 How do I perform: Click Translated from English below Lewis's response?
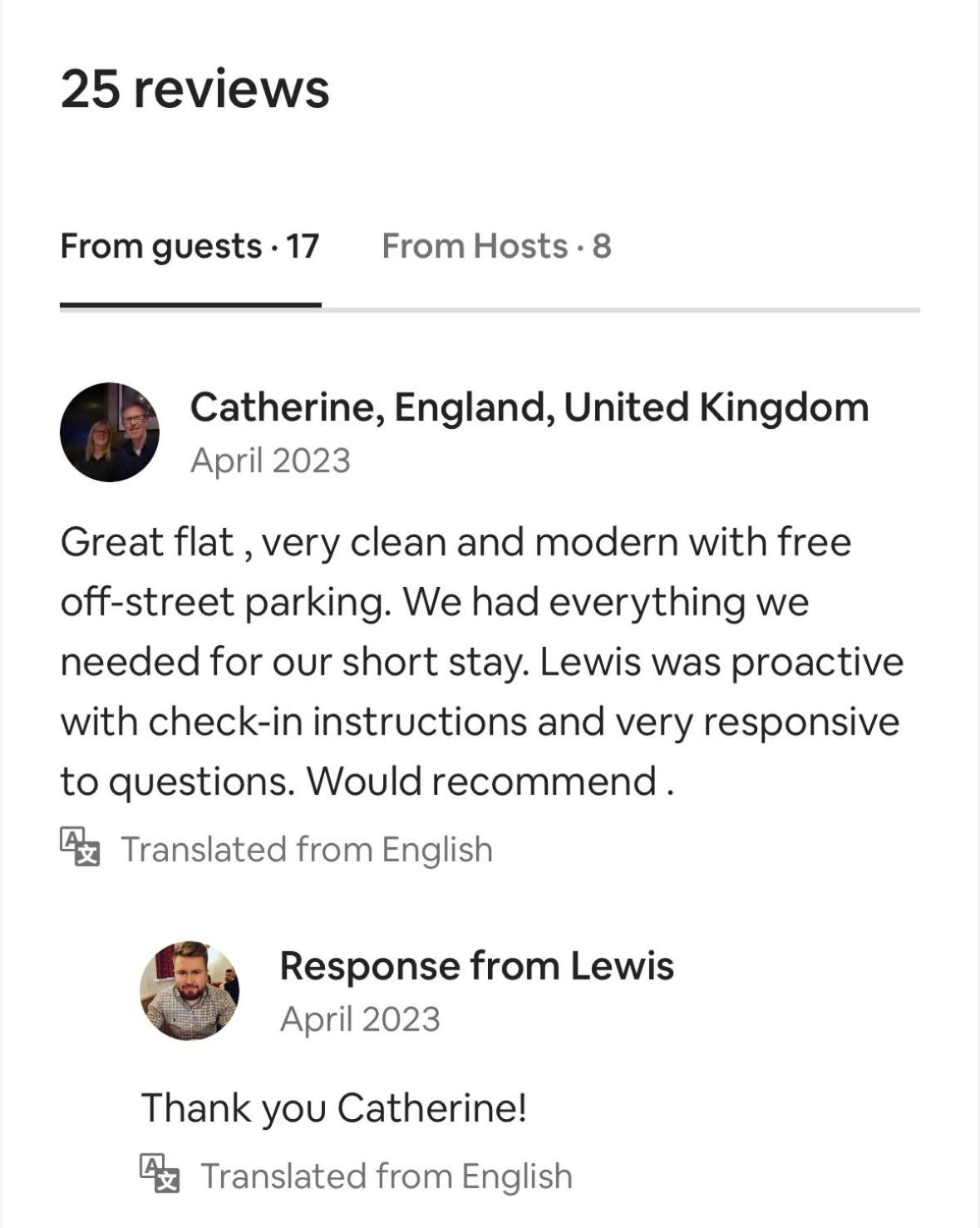[x=387, y=1176]
